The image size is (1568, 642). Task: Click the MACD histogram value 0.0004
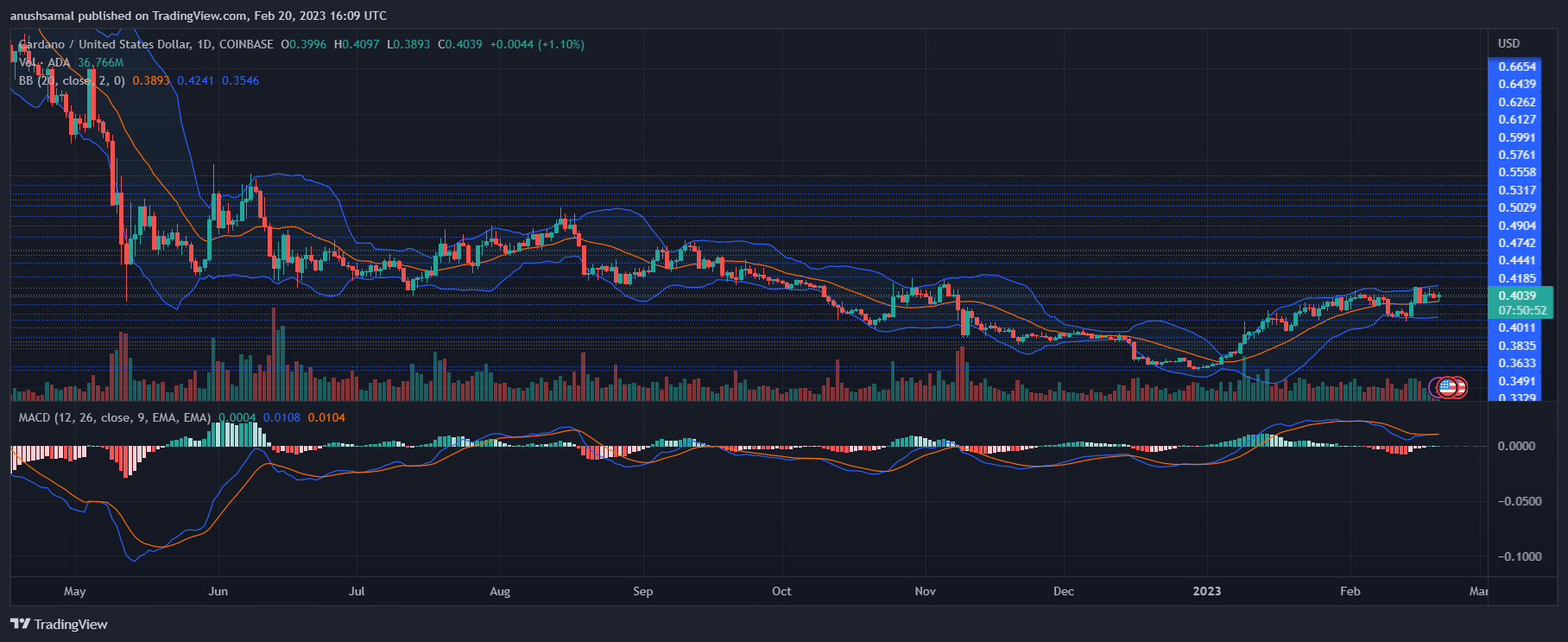[x=237, y=417]
